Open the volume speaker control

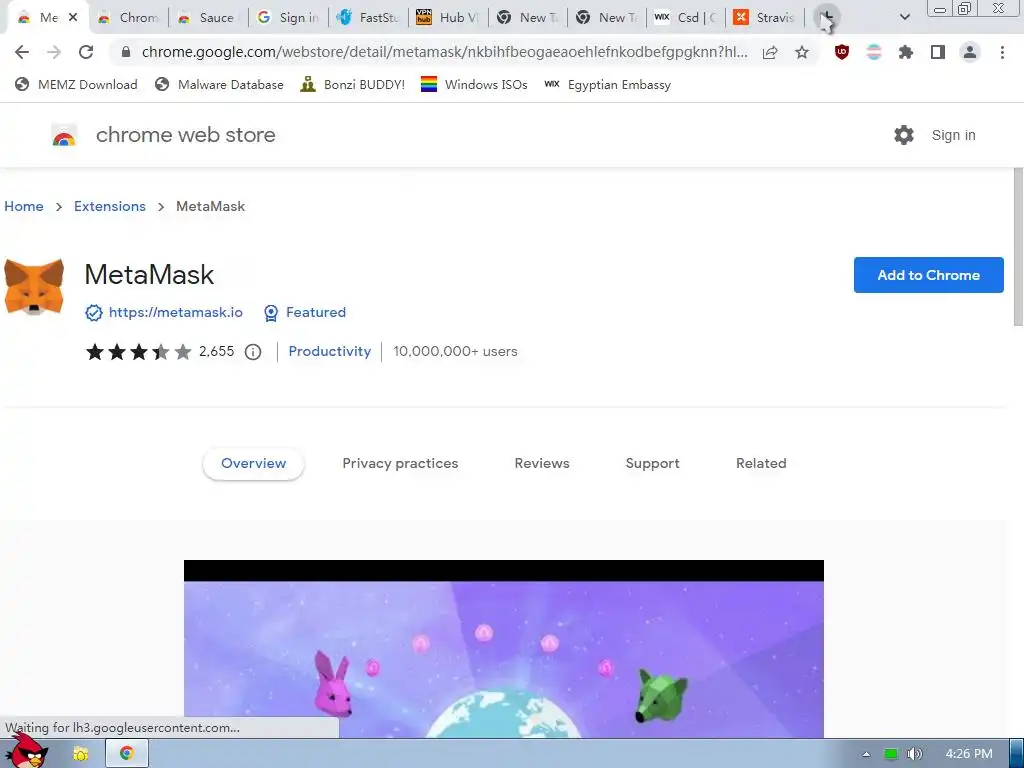915,754
